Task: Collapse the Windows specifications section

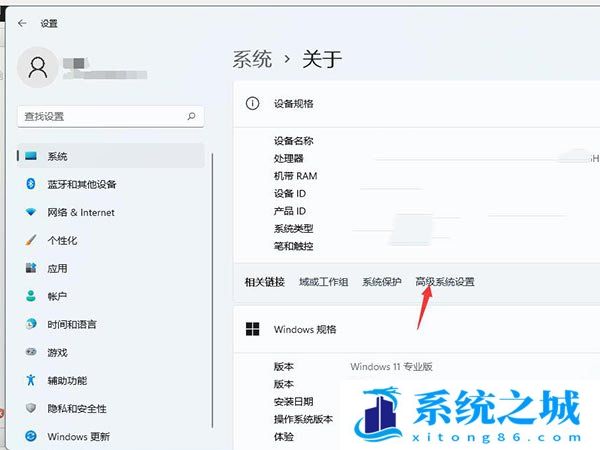Action: pos(420,329)
